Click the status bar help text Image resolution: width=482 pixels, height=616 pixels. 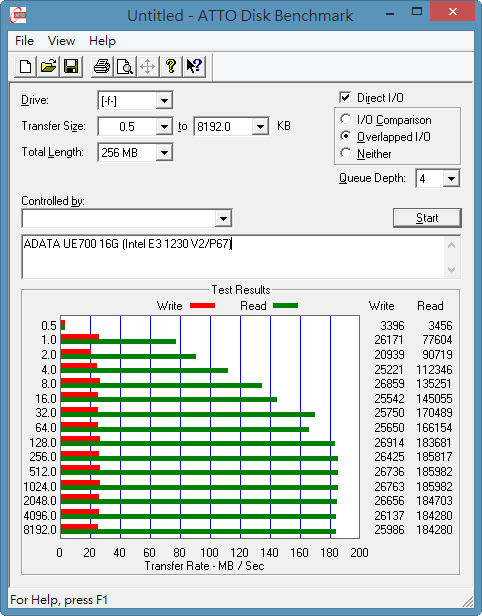point(59,600)
